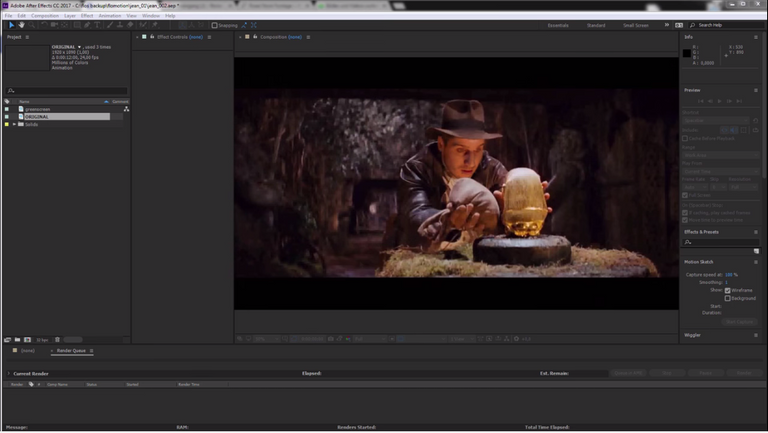Open ORIGINAL item dropdown arrow
The width and height of the screenshot is (768, 433).
click(x=79, y=47)
